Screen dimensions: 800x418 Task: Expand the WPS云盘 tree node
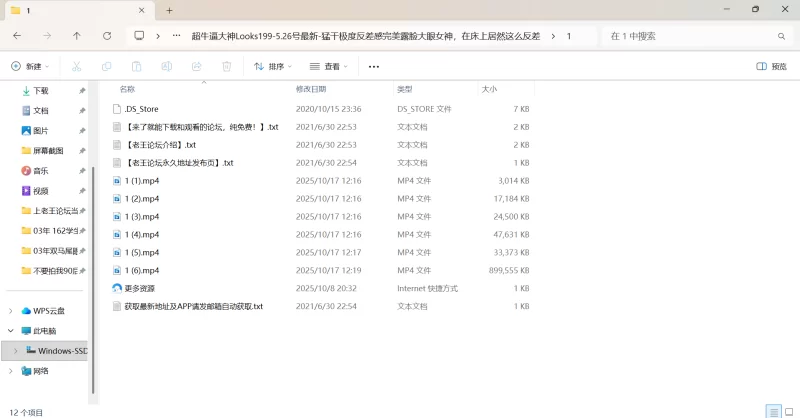tap(11, 311)
